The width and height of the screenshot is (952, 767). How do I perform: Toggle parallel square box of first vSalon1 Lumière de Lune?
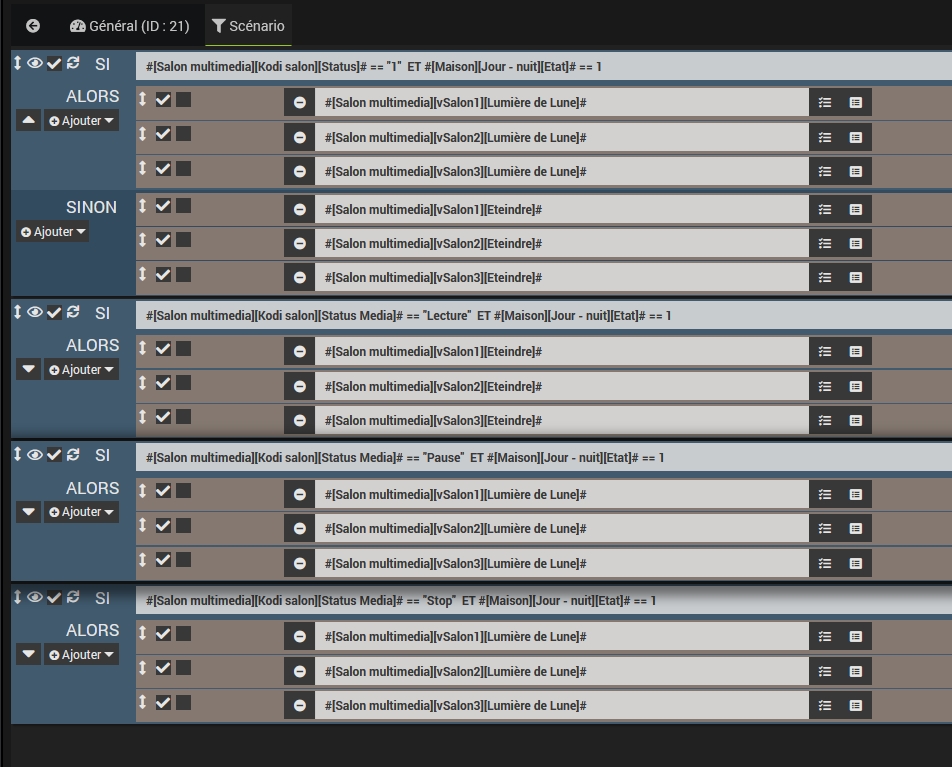coord(183,100)
